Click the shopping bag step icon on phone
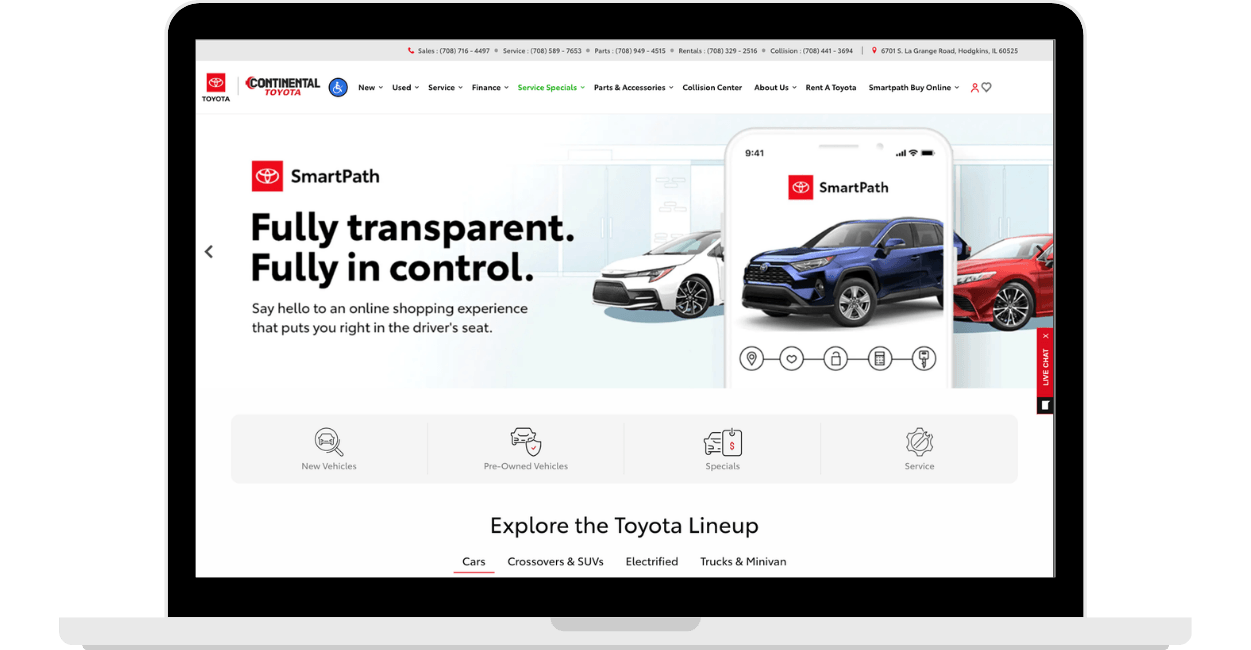This screenshot has width=1251, height=650. 836,358
